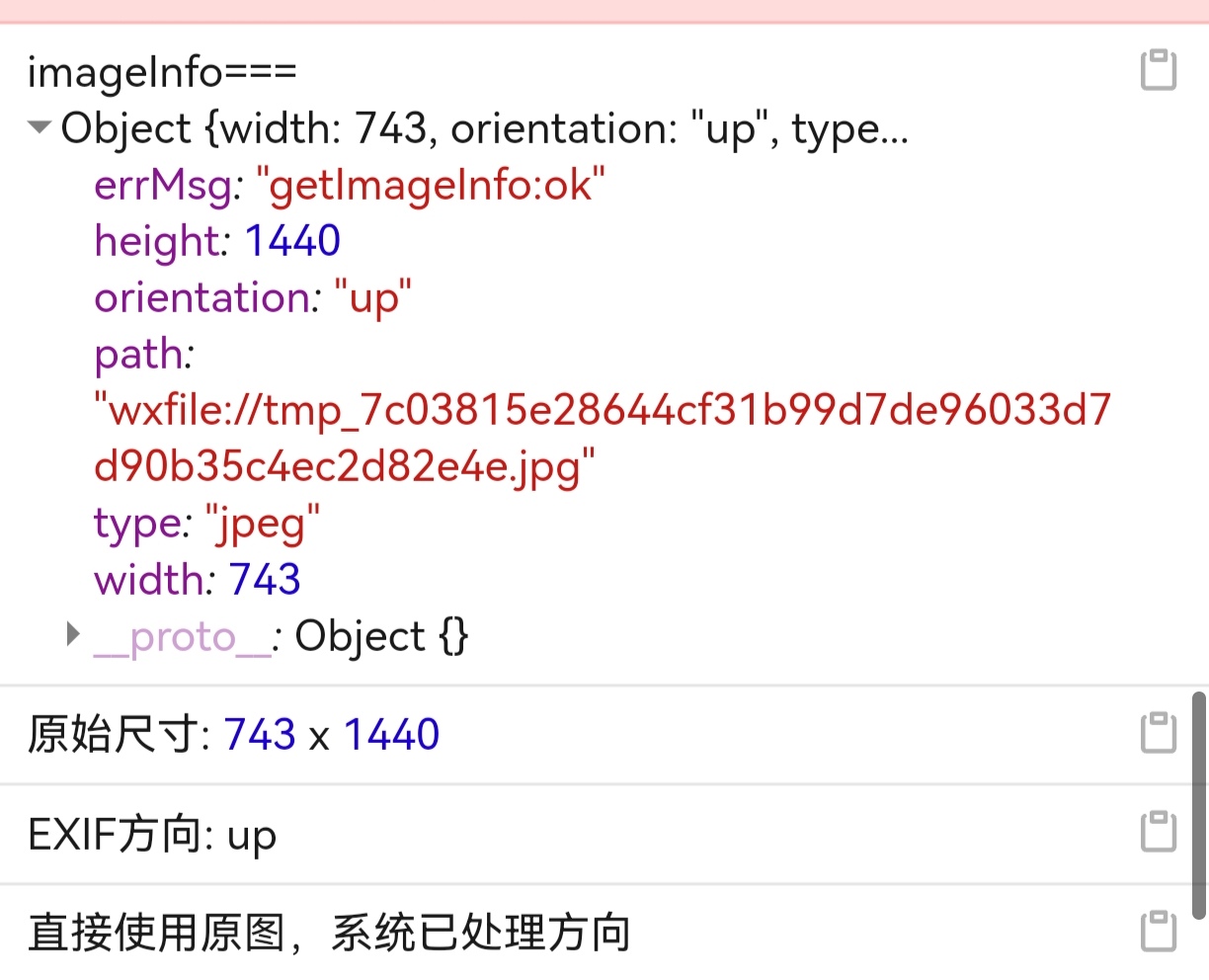Image resolution: width=1209 pixels, height=980 pixels.
Task: Click the Object summary line text
Action: tap(484, 128)
